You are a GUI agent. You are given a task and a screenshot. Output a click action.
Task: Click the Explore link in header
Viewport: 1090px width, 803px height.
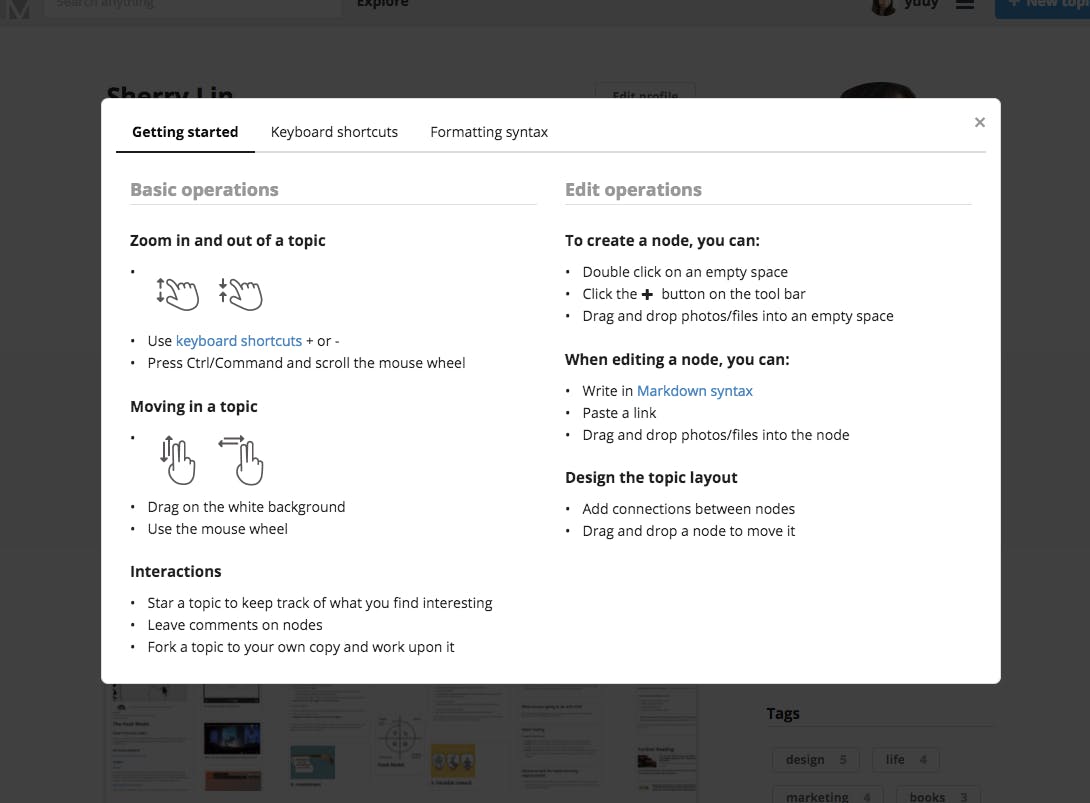[x=382, y=4]
